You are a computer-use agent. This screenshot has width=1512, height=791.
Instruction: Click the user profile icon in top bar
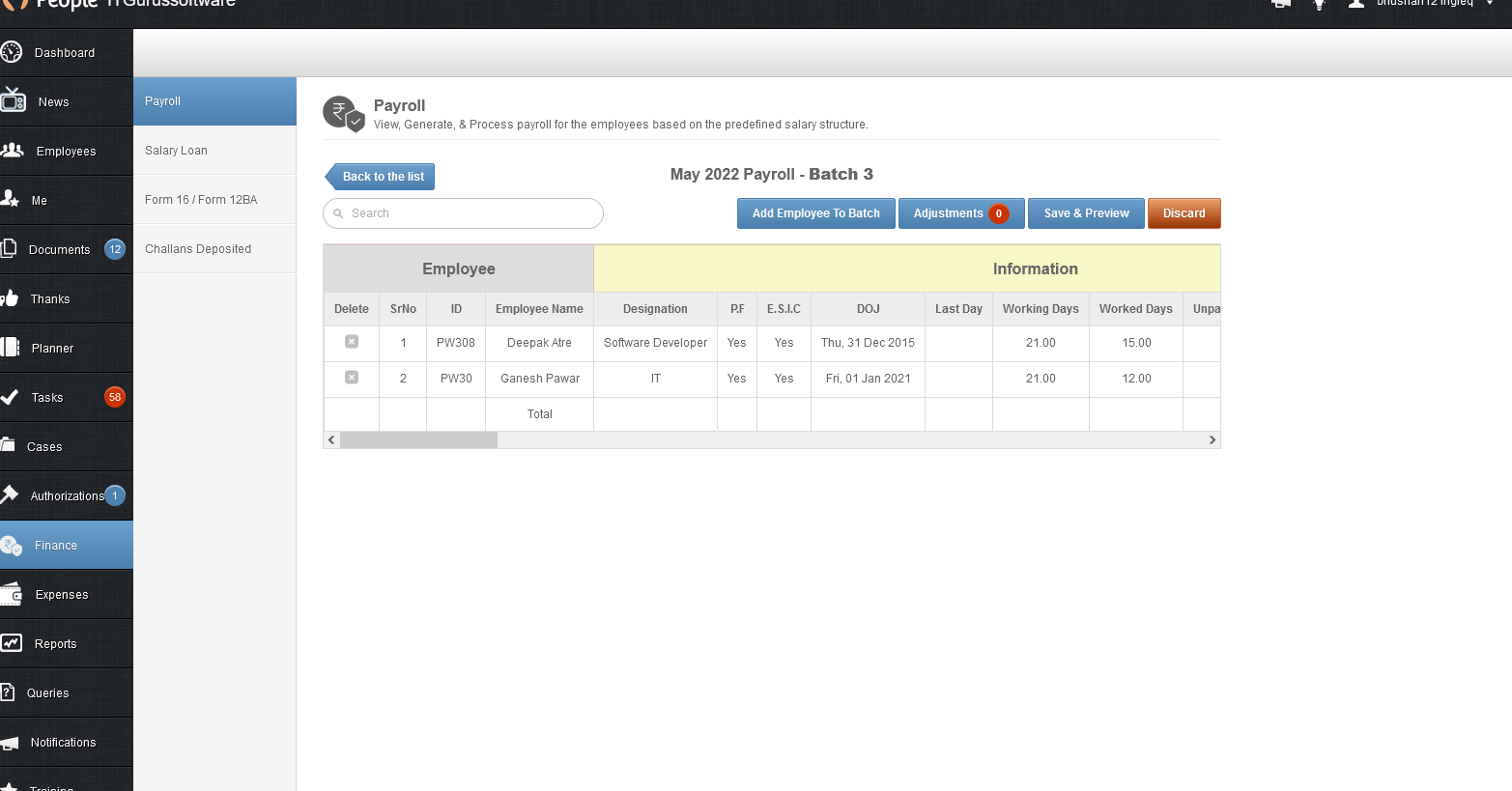(1356, 4)
